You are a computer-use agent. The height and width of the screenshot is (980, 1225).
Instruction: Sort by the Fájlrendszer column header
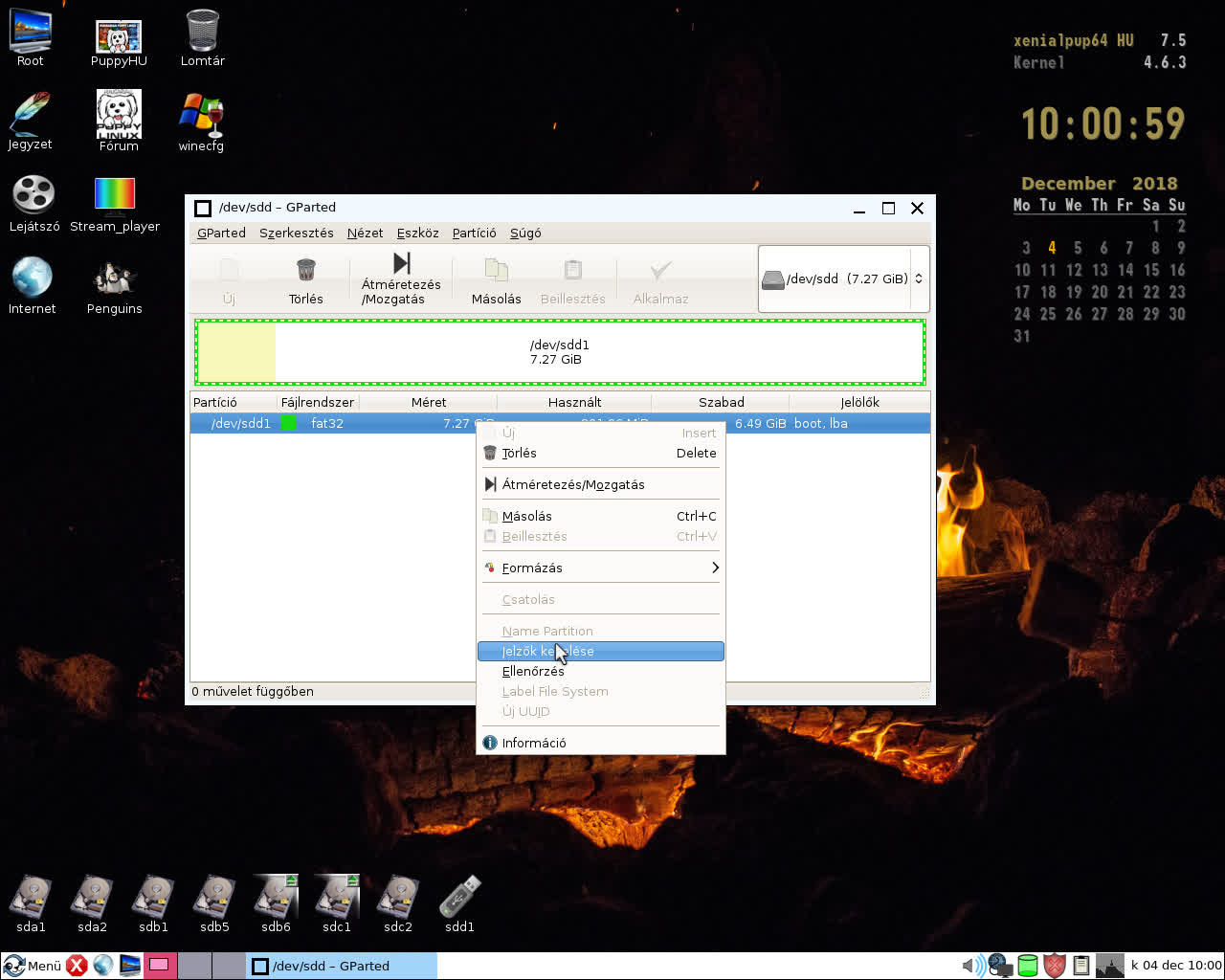point(318,402)
